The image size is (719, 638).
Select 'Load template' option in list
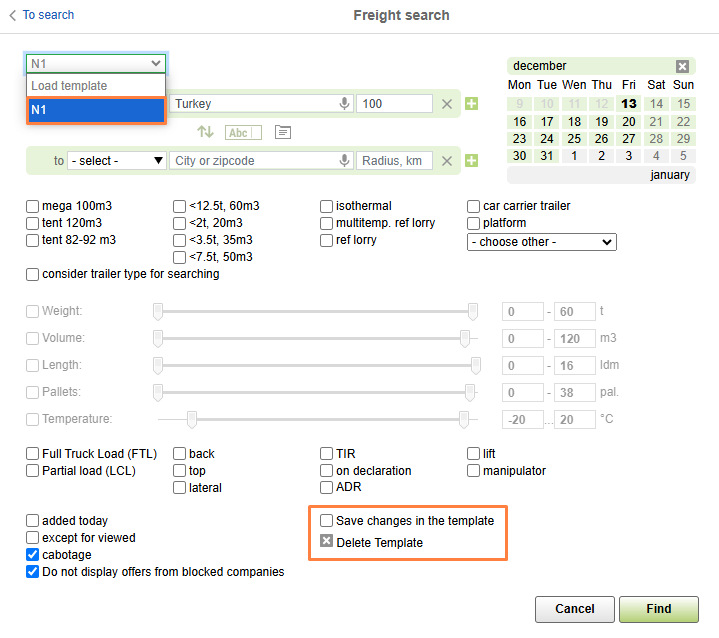[96, 86]
